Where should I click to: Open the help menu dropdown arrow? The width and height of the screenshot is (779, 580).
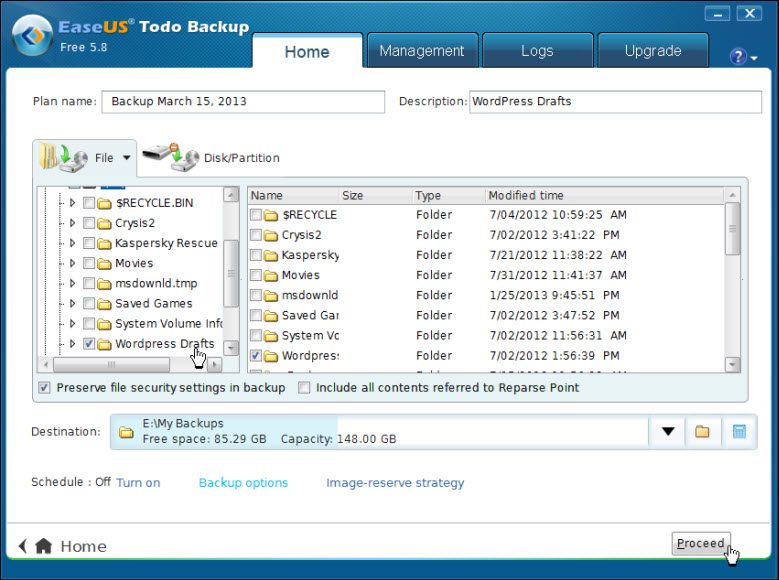[754, 58]
